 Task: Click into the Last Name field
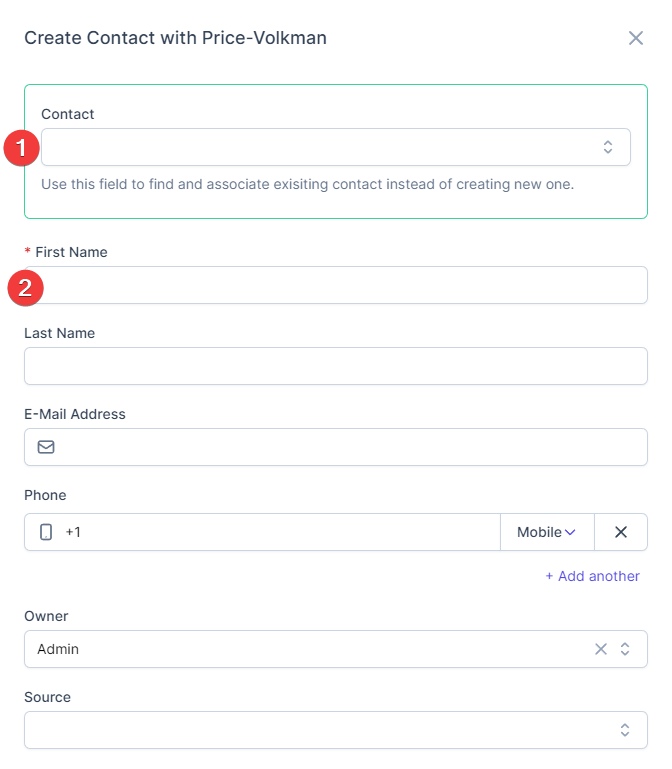point(336,366)
